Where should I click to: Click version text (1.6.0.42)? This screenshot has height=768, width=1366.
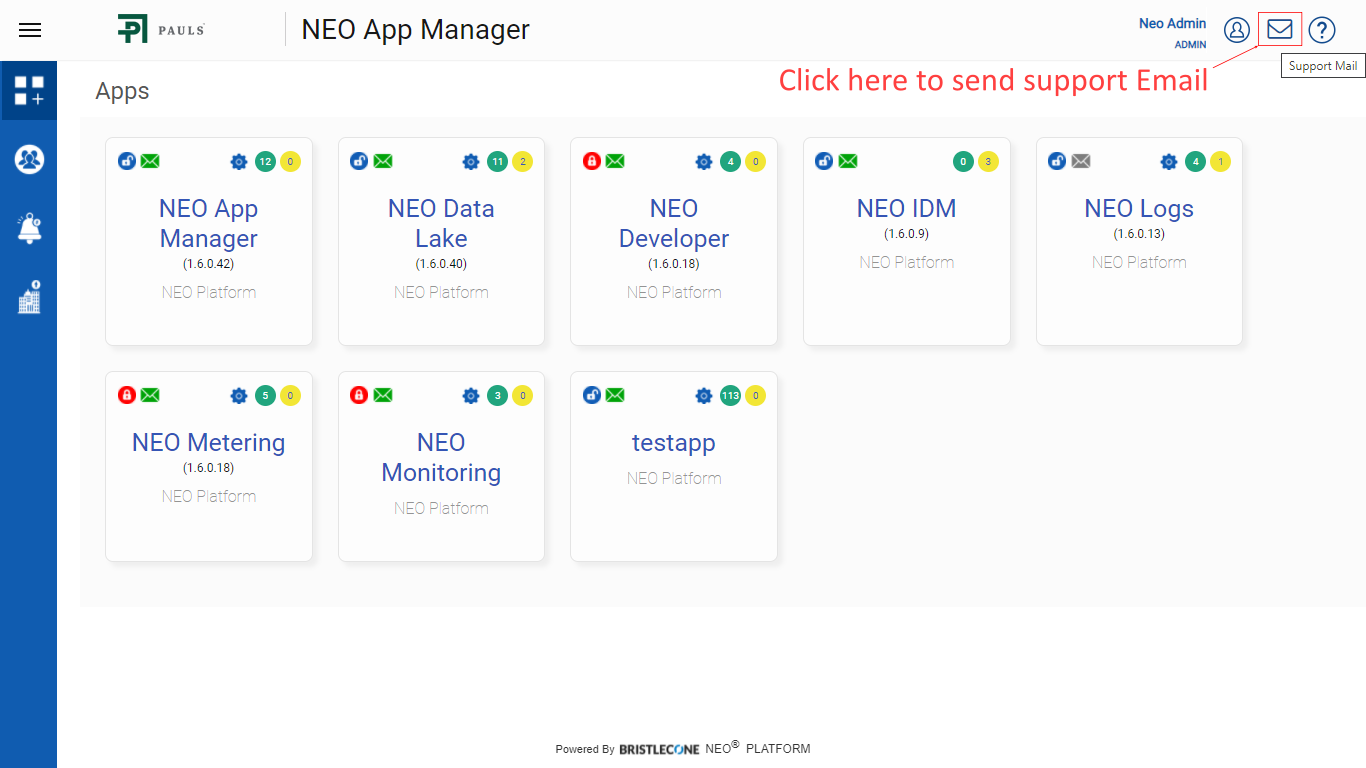pyautogui.click(x=209, y=264)
